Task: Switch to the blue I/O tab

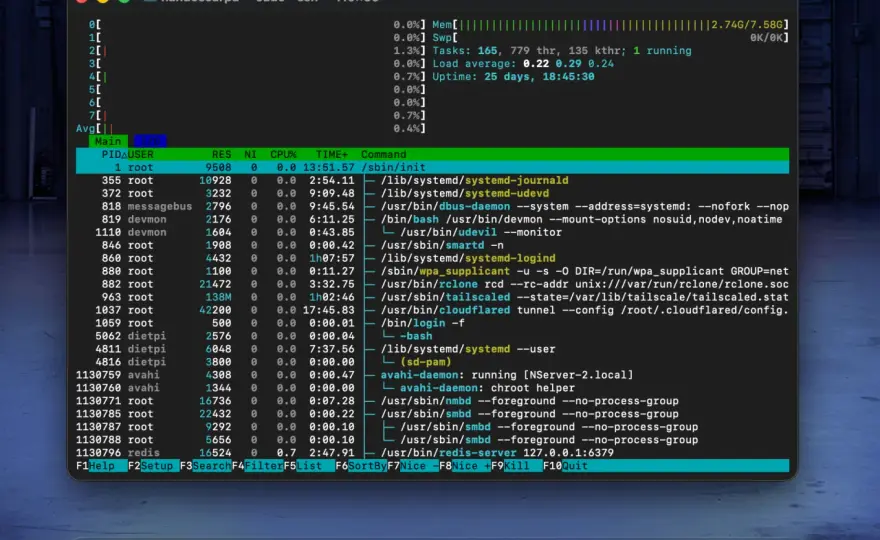Action: tap(150, 141)
